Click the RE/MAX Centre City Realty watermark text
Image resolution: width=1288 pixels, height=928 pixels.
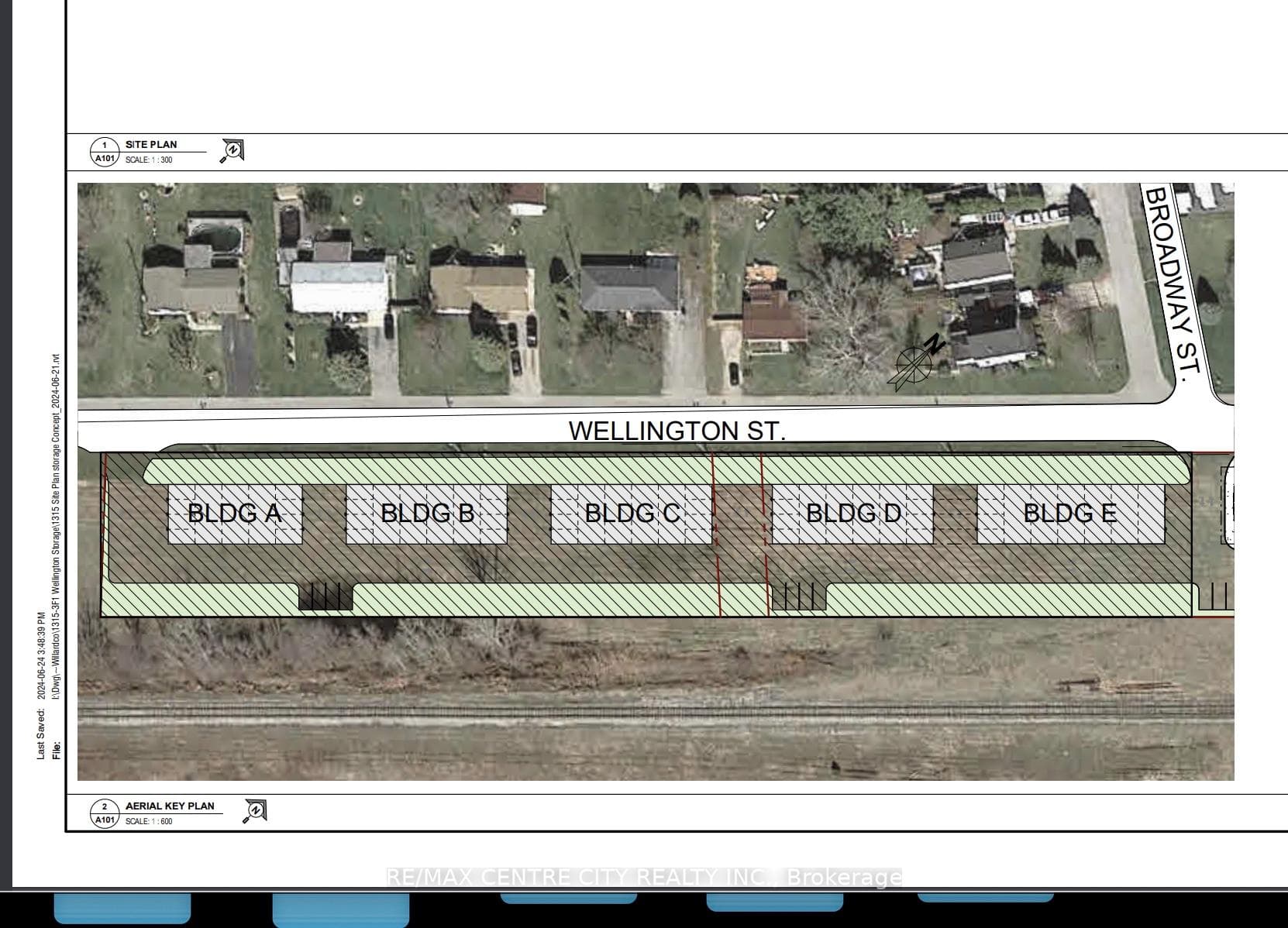[644, 877]
